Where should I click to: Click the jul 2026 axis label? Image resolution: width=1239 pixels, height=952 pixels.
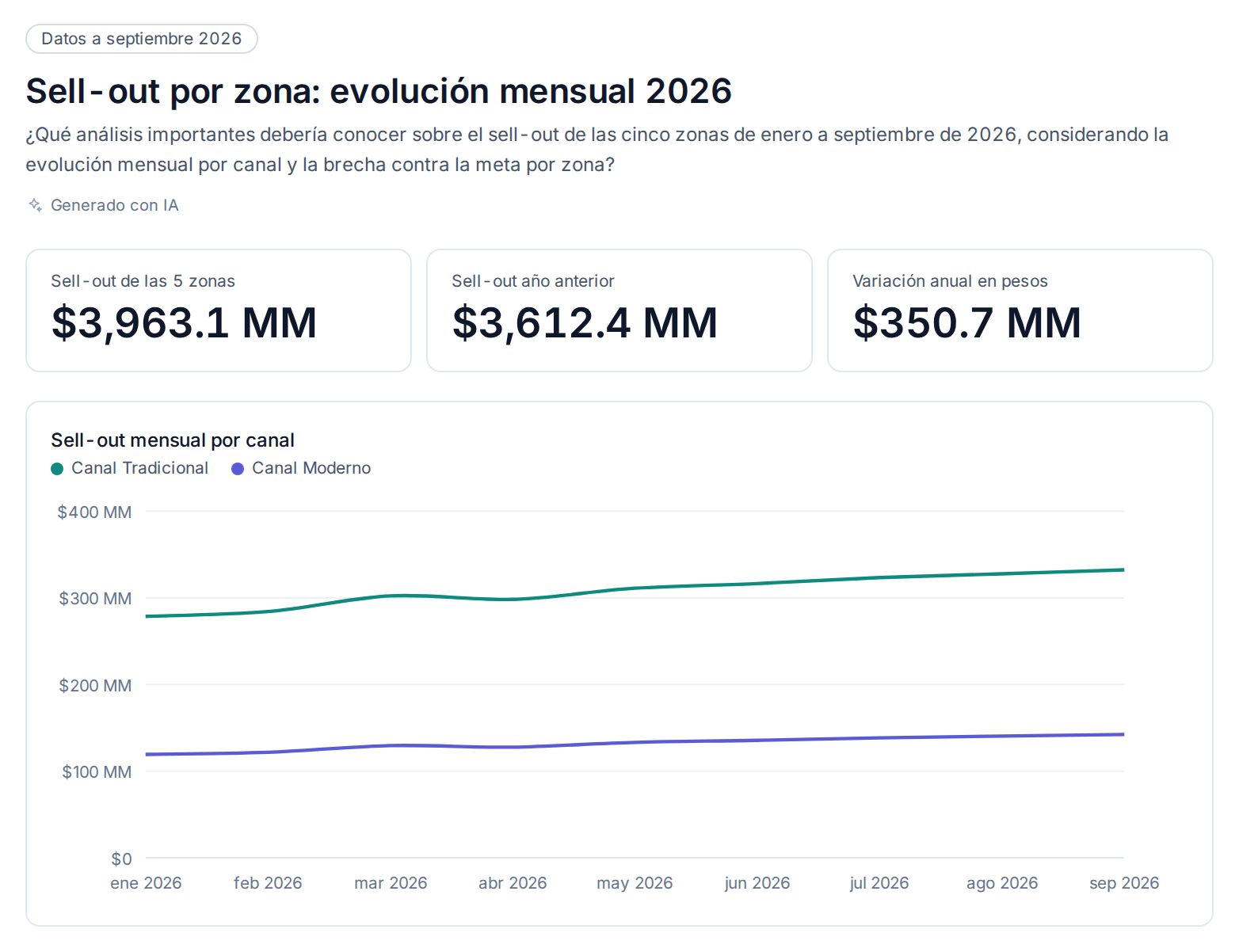879,883
